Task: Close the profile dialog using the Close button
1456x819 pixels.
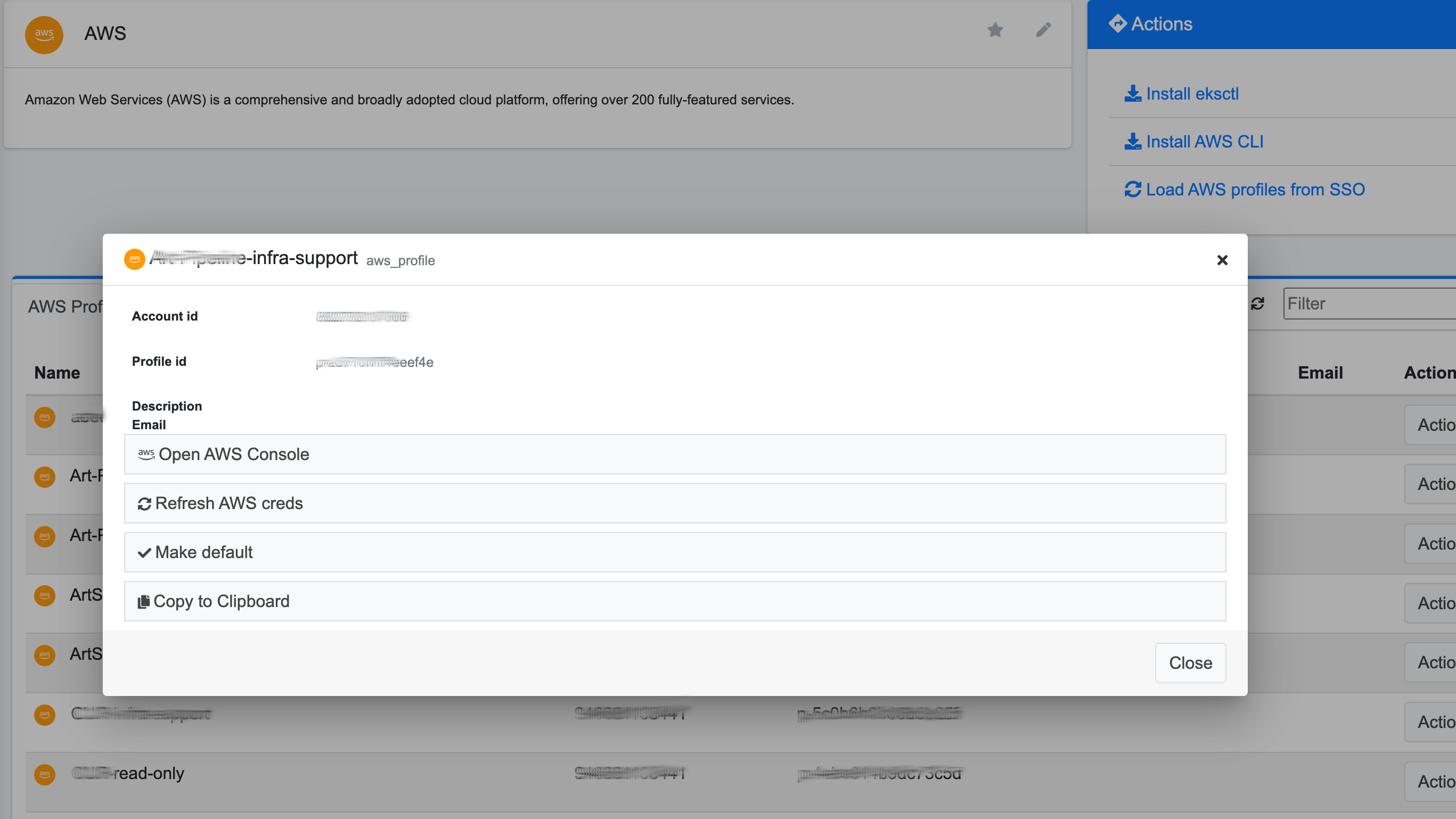Action: pos(1190,662)
